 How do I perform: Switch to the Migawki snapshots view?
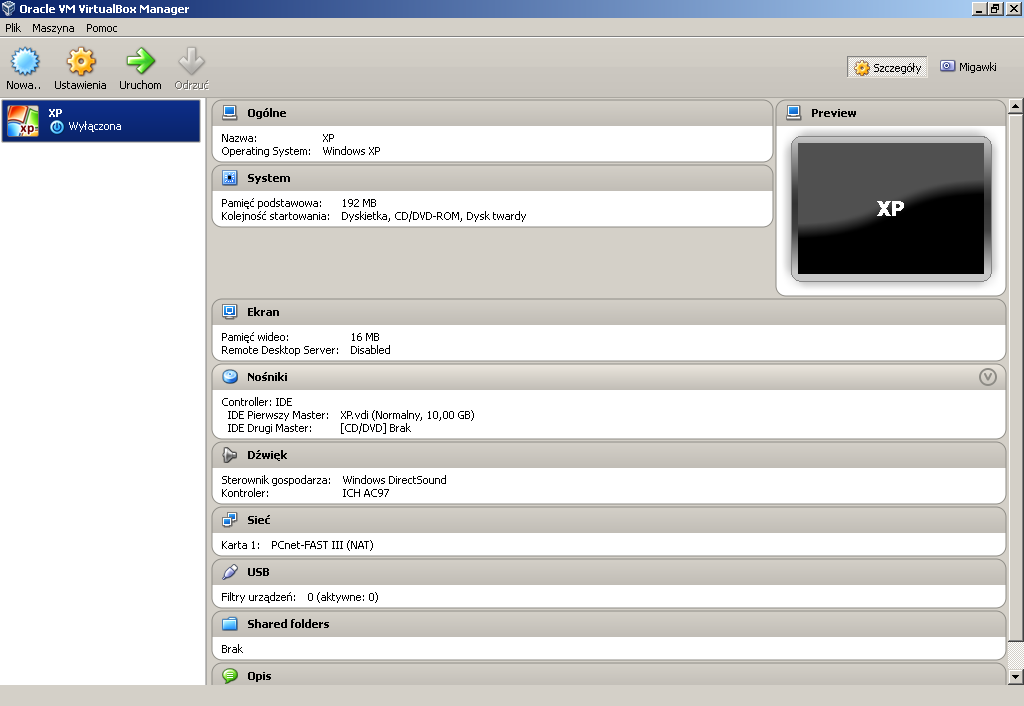(968, 67)
